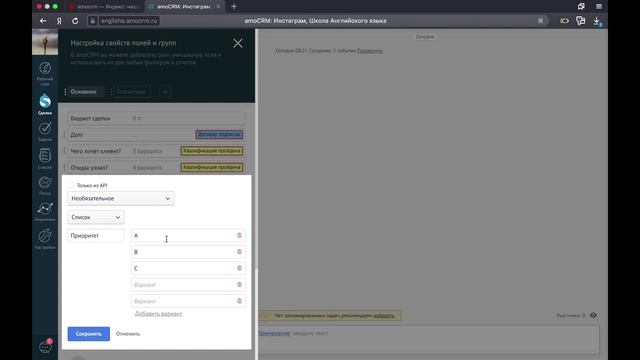The width and height of the screenshot is (640, 360).
Task: Click the site lock icon
Action: pyautogui.click(x=93, y=21)
